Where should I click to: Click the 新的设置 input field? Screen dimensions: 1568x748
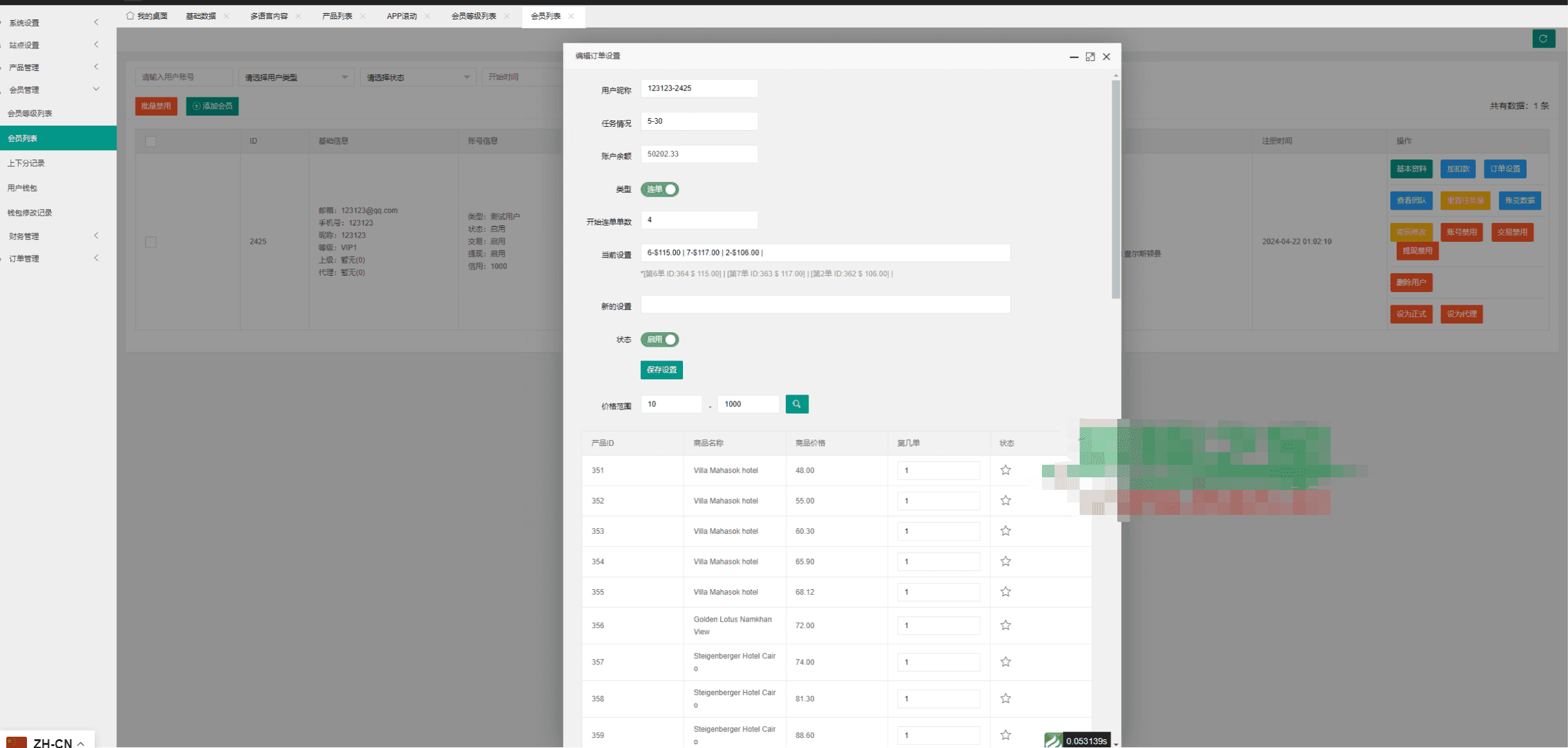coord(825,305)
